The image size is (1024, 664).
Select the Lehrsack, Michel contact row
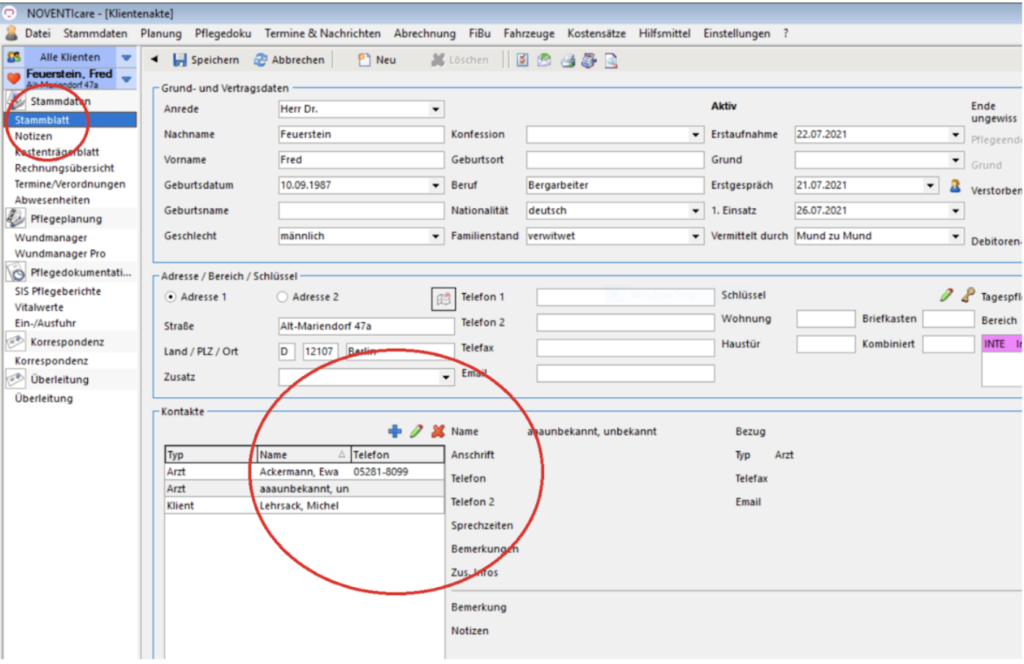(304, 505)
